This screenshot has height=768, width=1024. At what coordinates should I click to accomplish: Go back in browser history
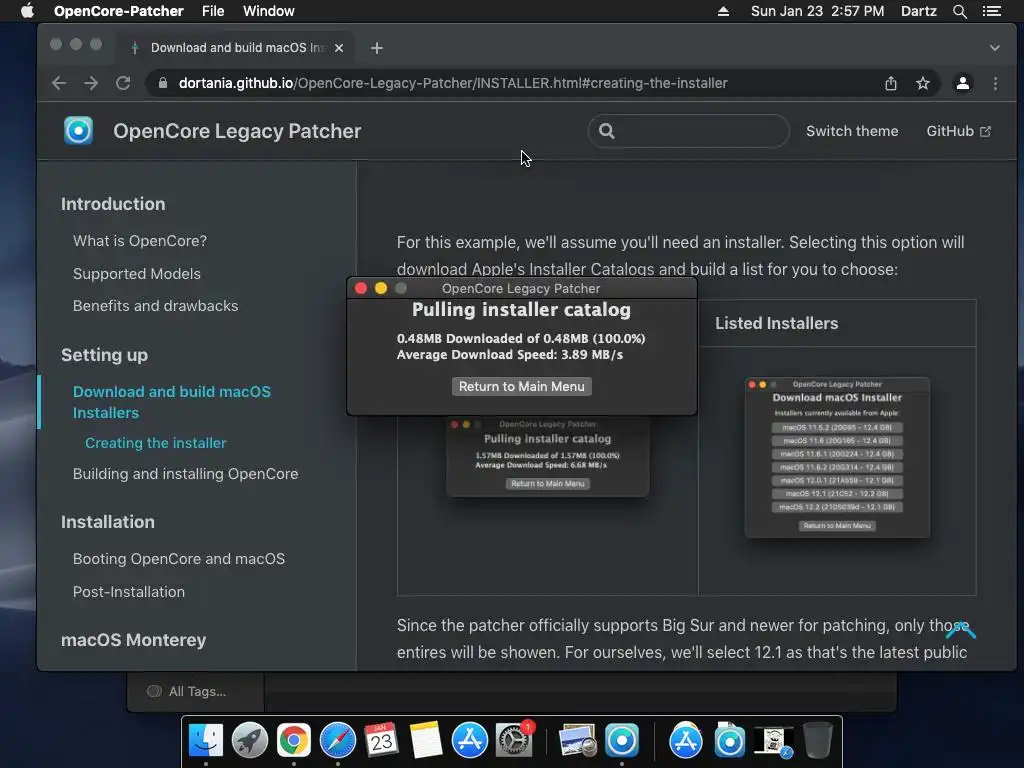[59, 83]
